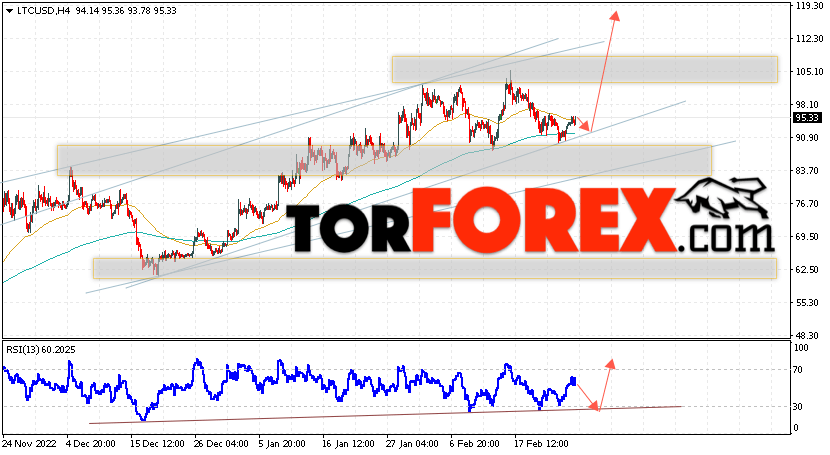Click the 119.30 price axis label
The width and height of the screenshot is (830, 455).
click(x=809, y=5)
